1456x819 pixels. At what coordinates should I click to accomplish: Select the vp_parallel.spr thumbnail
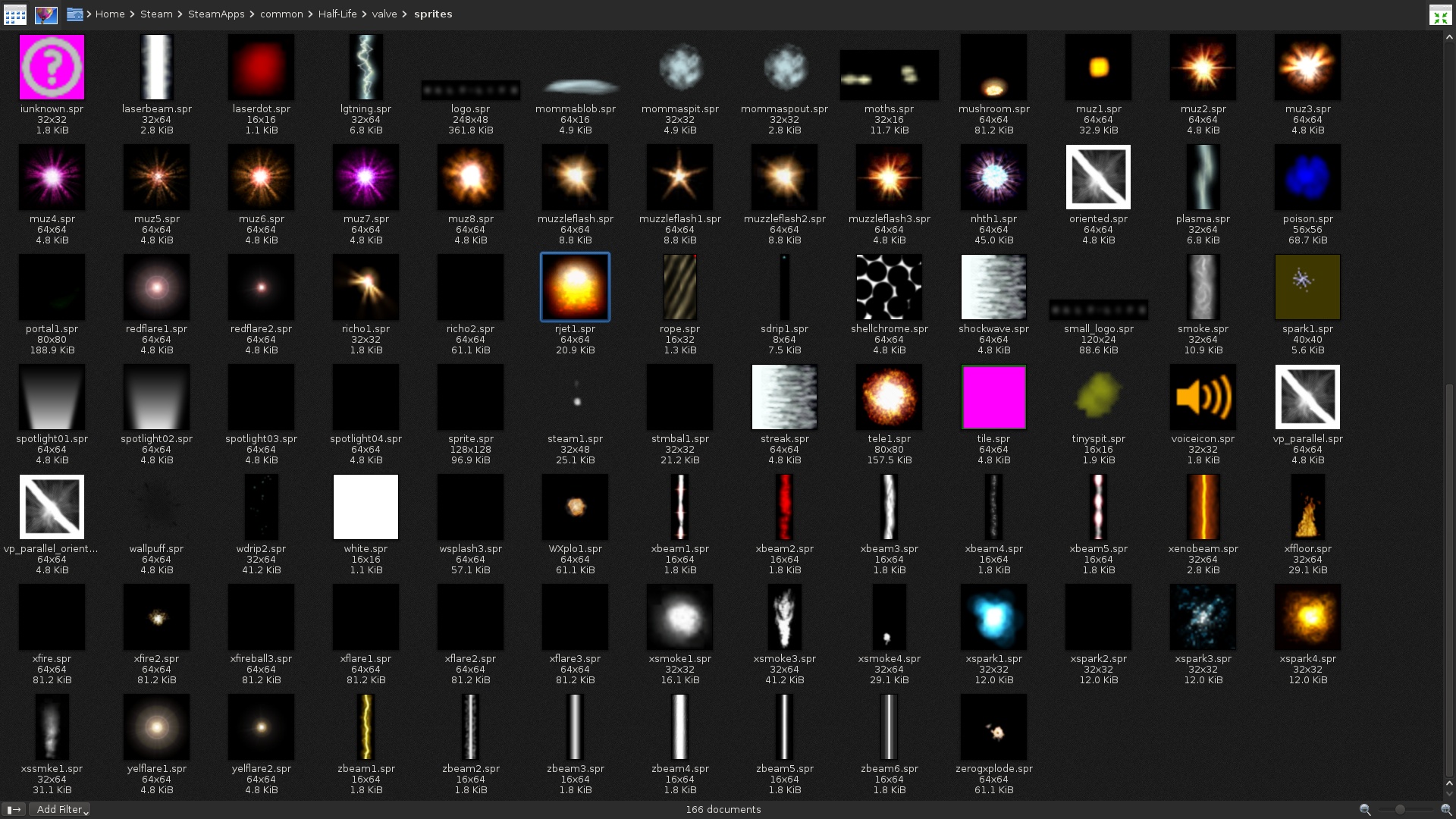[x=1307, y=397]
